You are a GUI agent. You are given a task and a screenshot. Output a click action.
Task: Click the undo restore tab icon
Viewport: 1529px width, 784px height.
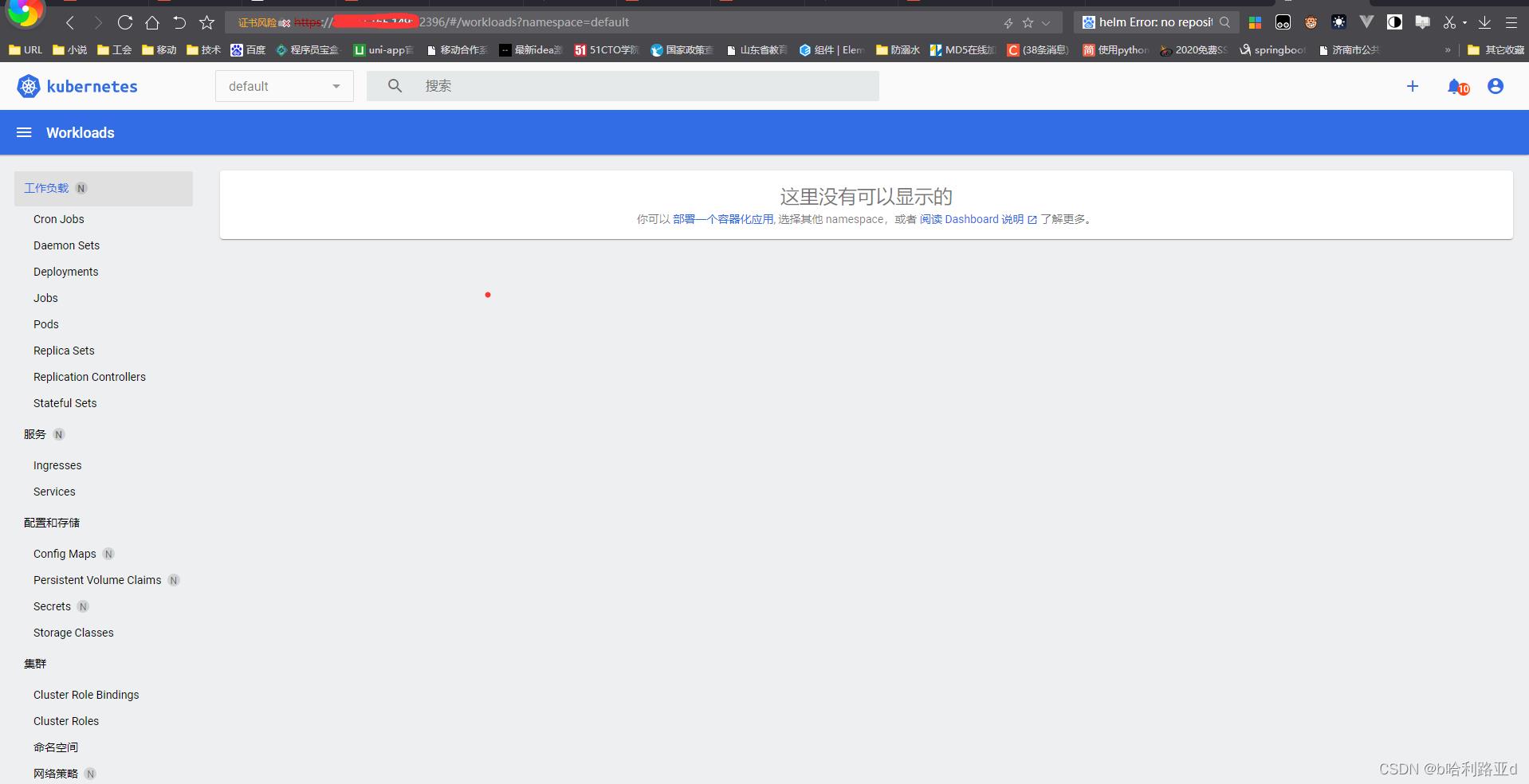point(179,22)
